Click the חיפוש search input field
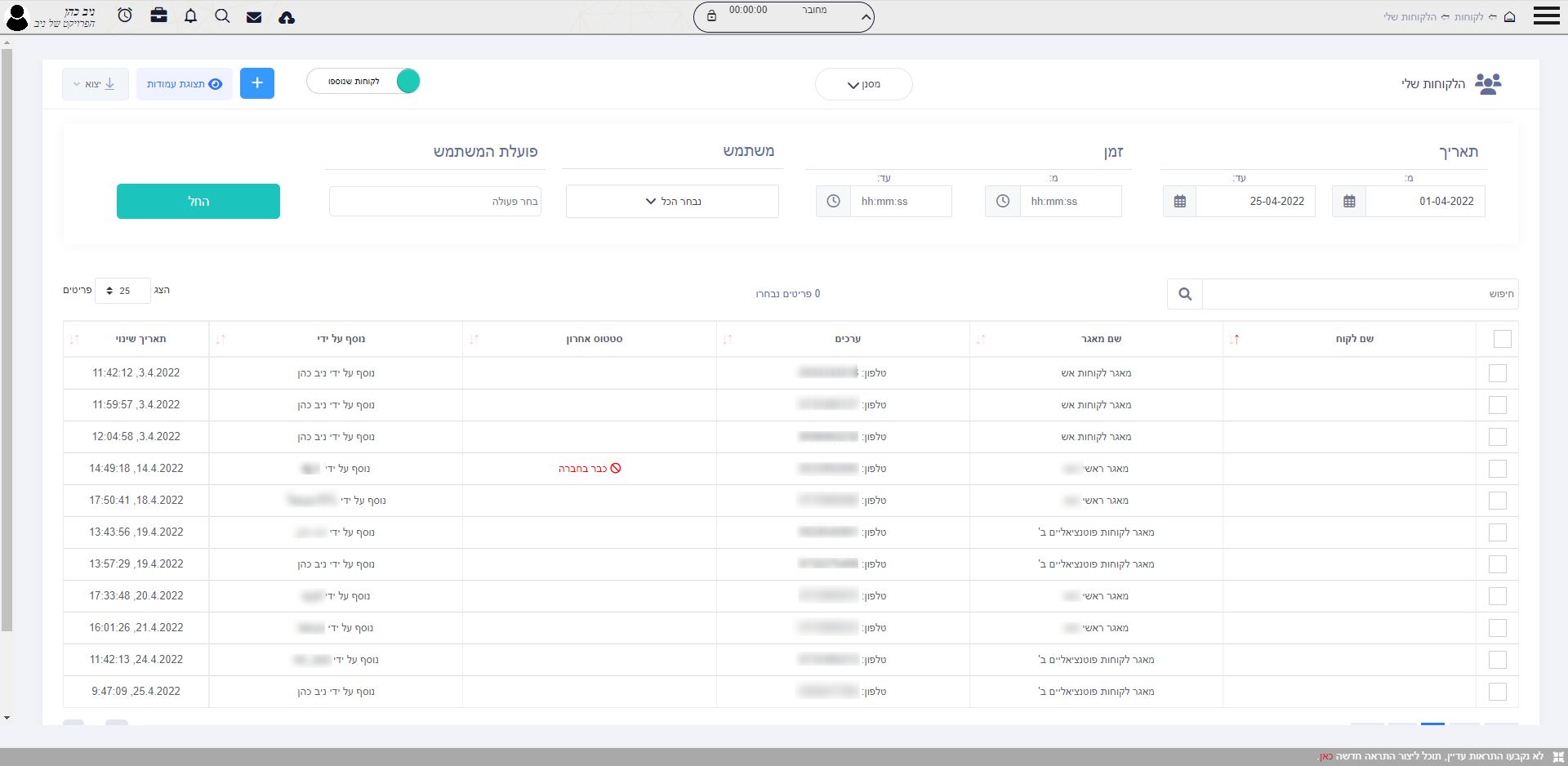Viewport: 1568px width, 766px height. [x=1359, y=294]
